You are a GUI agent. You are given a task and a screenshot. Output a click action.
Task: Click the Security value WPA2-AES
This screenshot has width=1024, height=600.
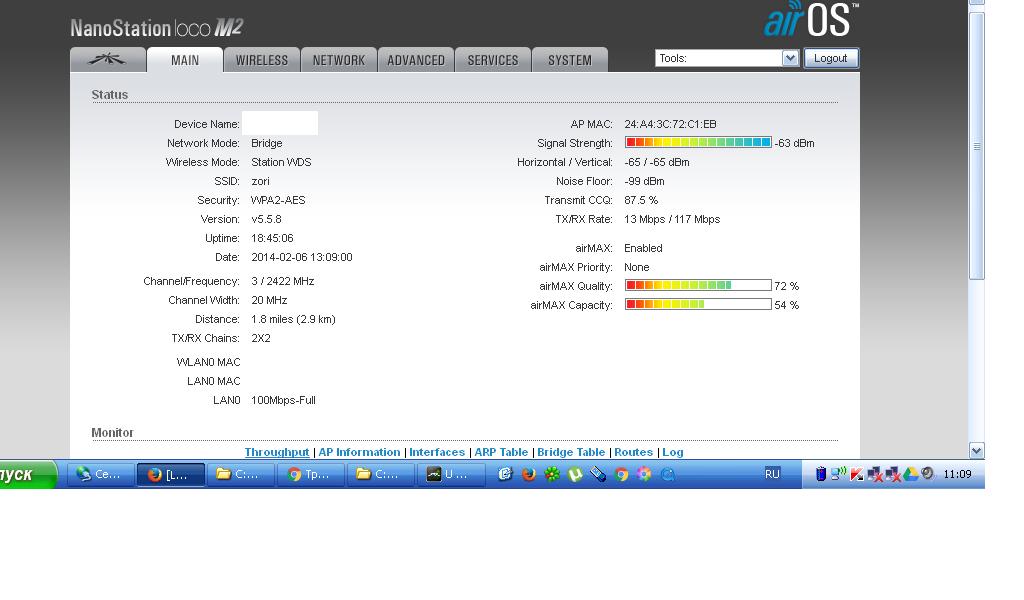pos(278,200)
